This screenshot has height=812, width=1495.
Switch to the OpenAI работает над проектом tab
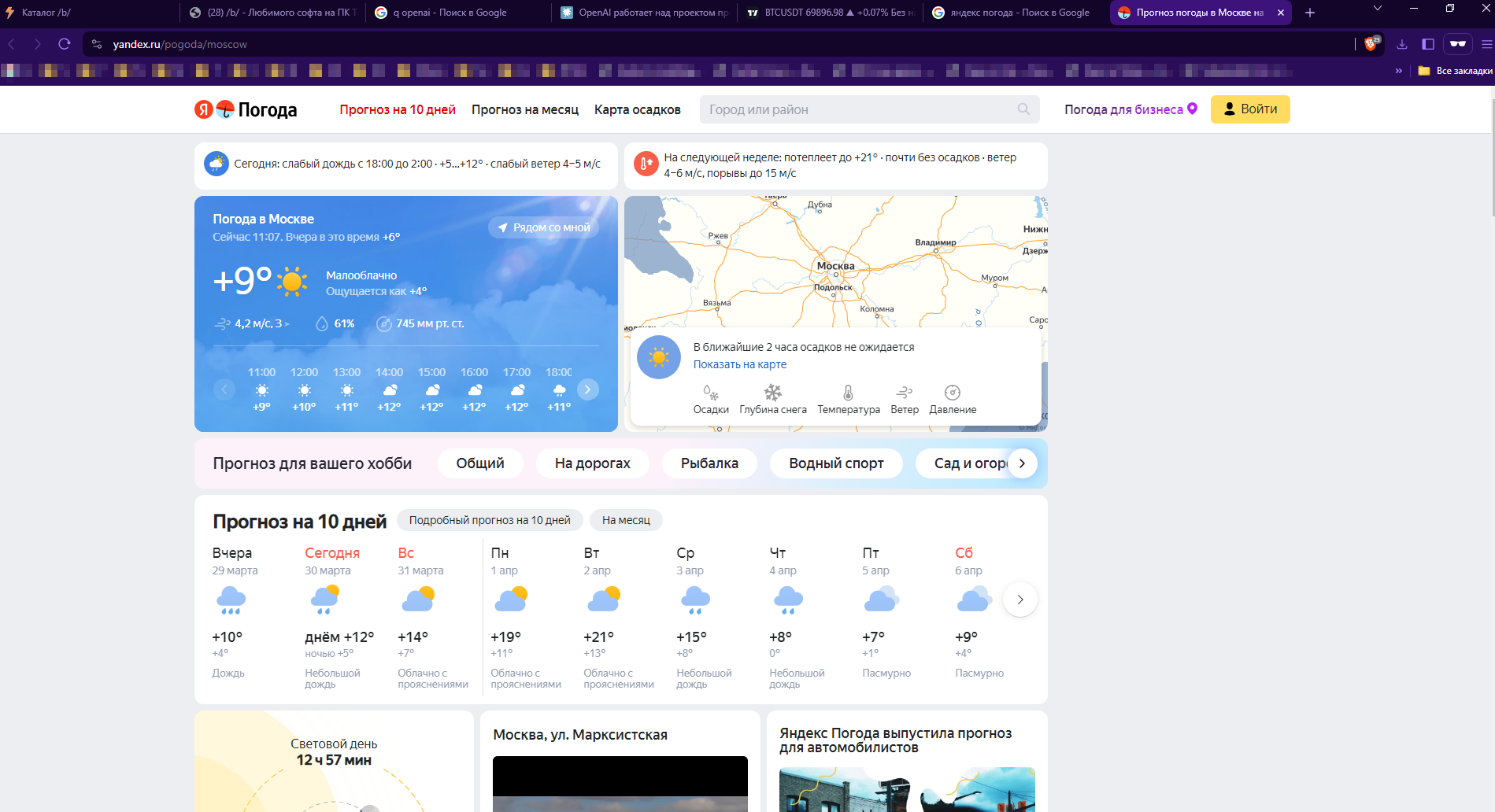coord(646,13)
